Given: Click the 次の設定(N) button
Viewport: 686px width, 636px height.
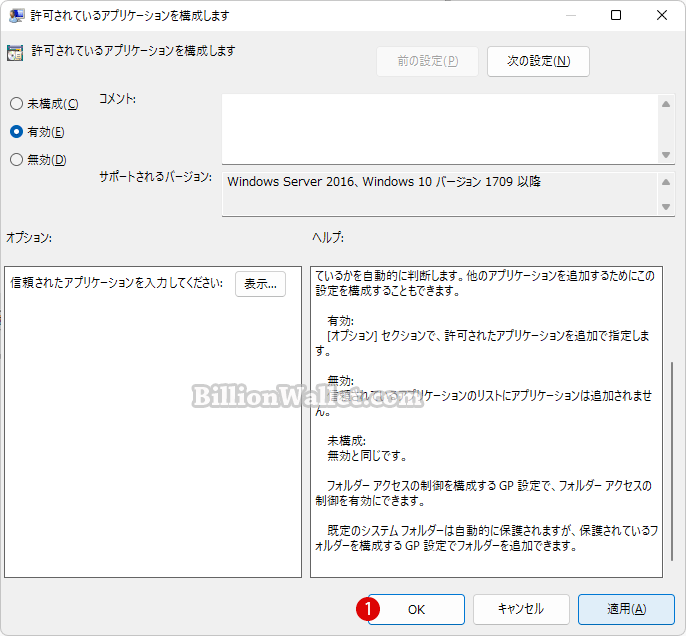Looking at the screenshot, I should pyautogui.click(x=538, y=61).
